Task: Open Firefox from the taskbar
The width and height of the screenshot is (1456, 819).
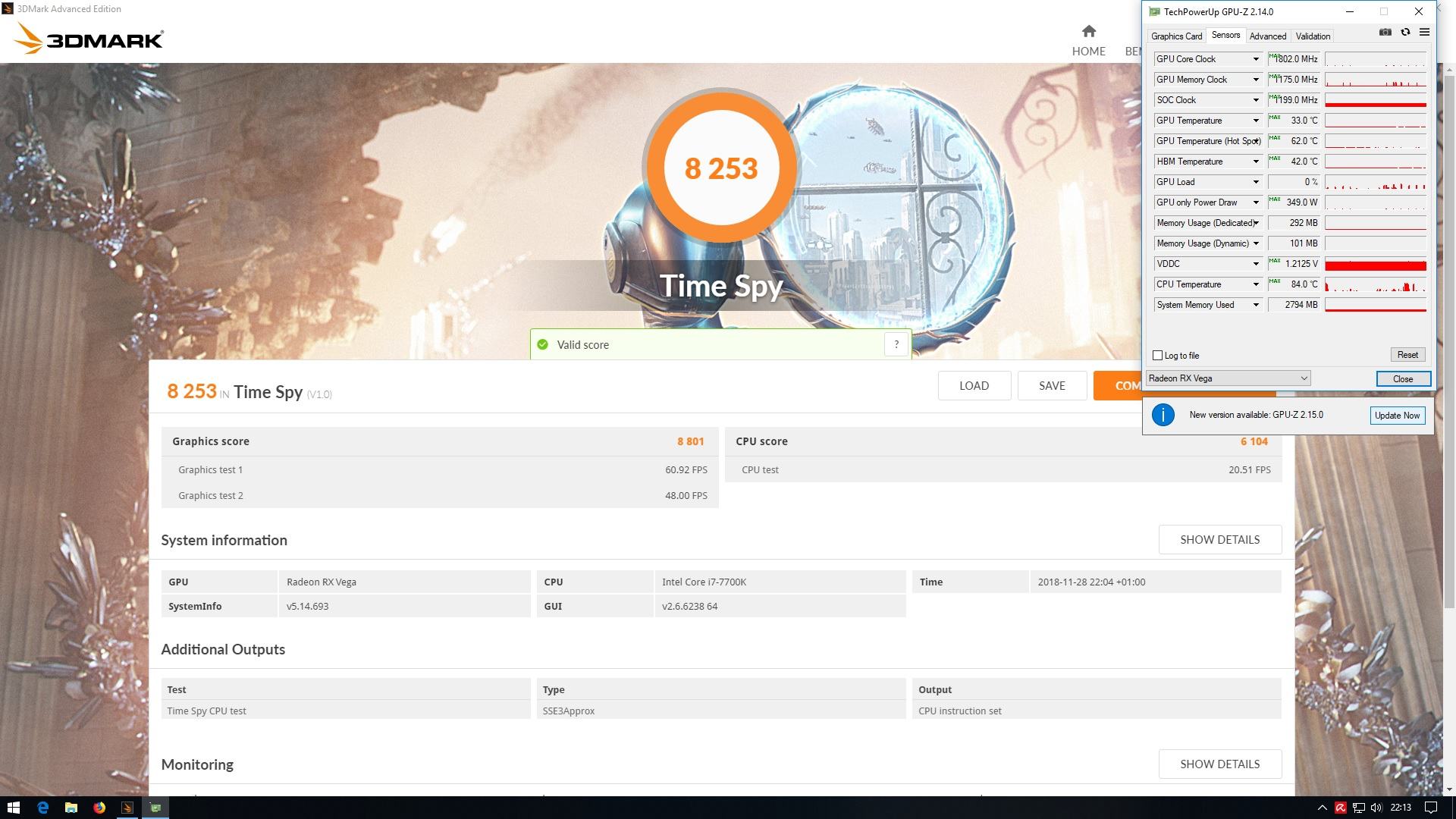Action: tap(99, 808)
